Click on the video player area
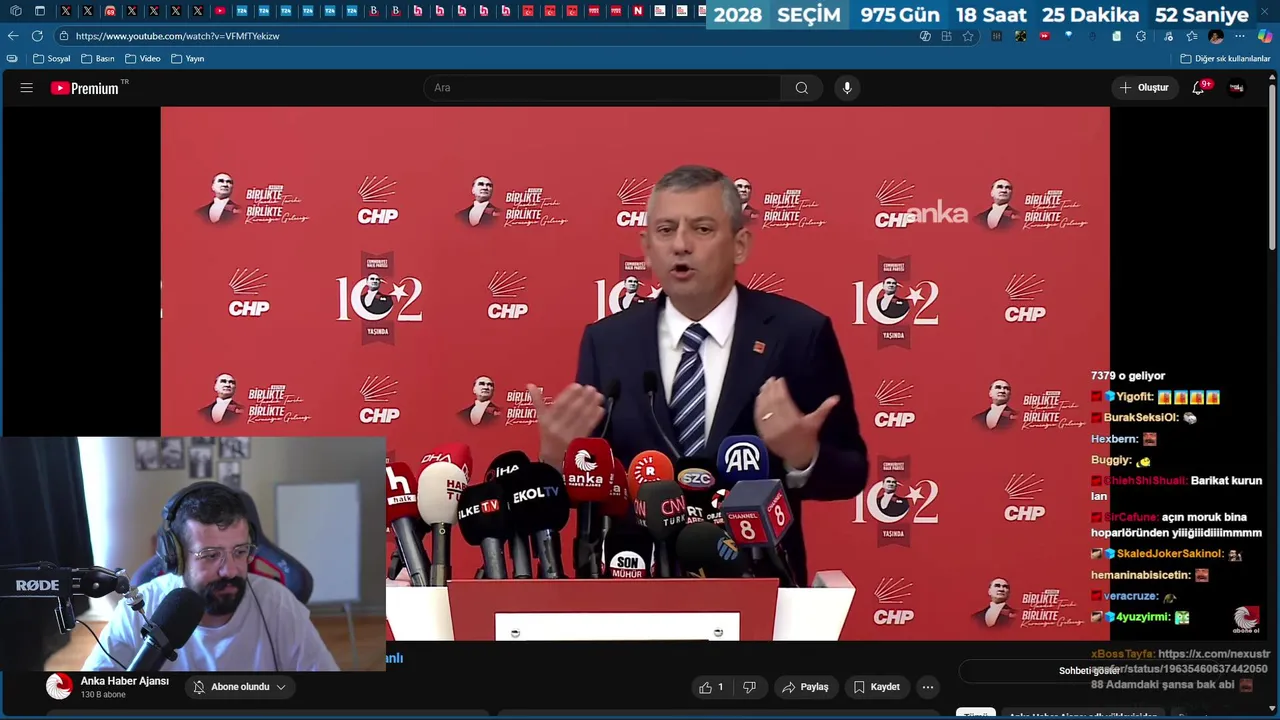The image size is (1280, 720). click(635, 373)
